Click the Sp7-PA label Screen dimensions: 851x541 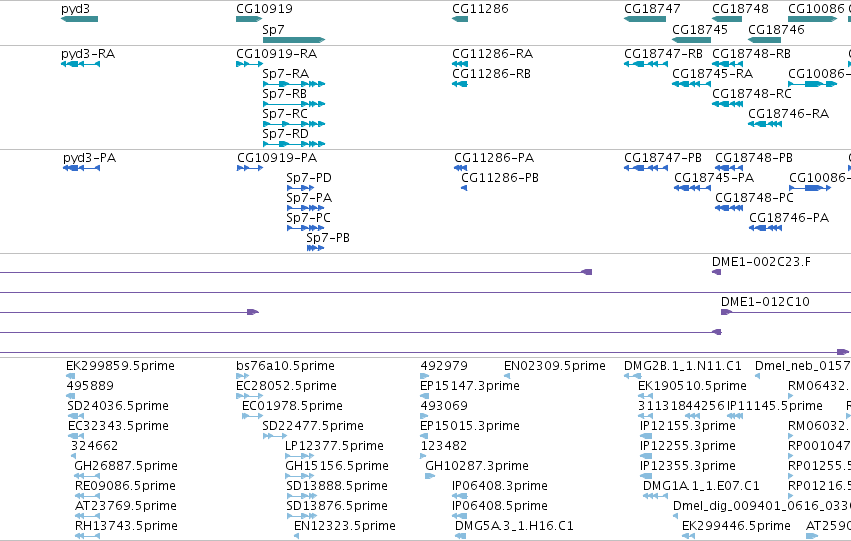pyautogui.click(x=309, y=198)
